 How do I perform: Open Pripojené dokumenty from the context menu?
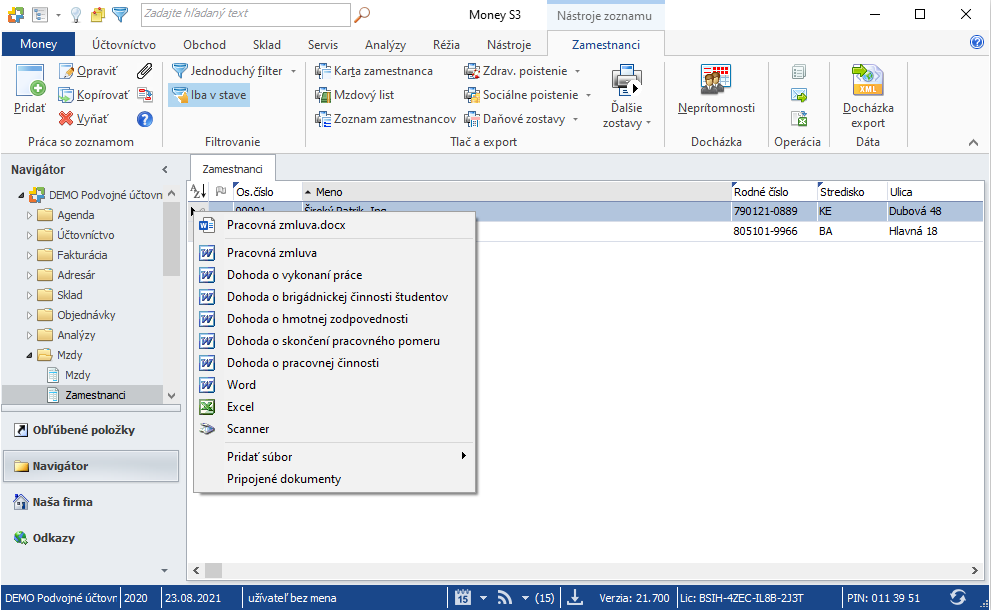(334, 479)
